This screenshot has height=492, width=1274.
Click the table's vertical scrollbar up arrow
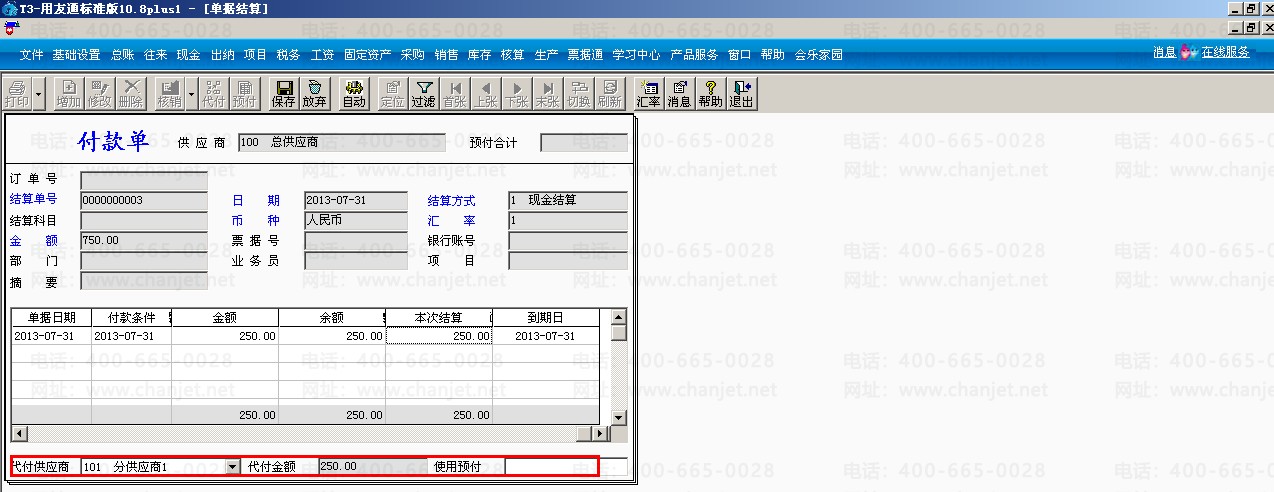coord(618,317)
